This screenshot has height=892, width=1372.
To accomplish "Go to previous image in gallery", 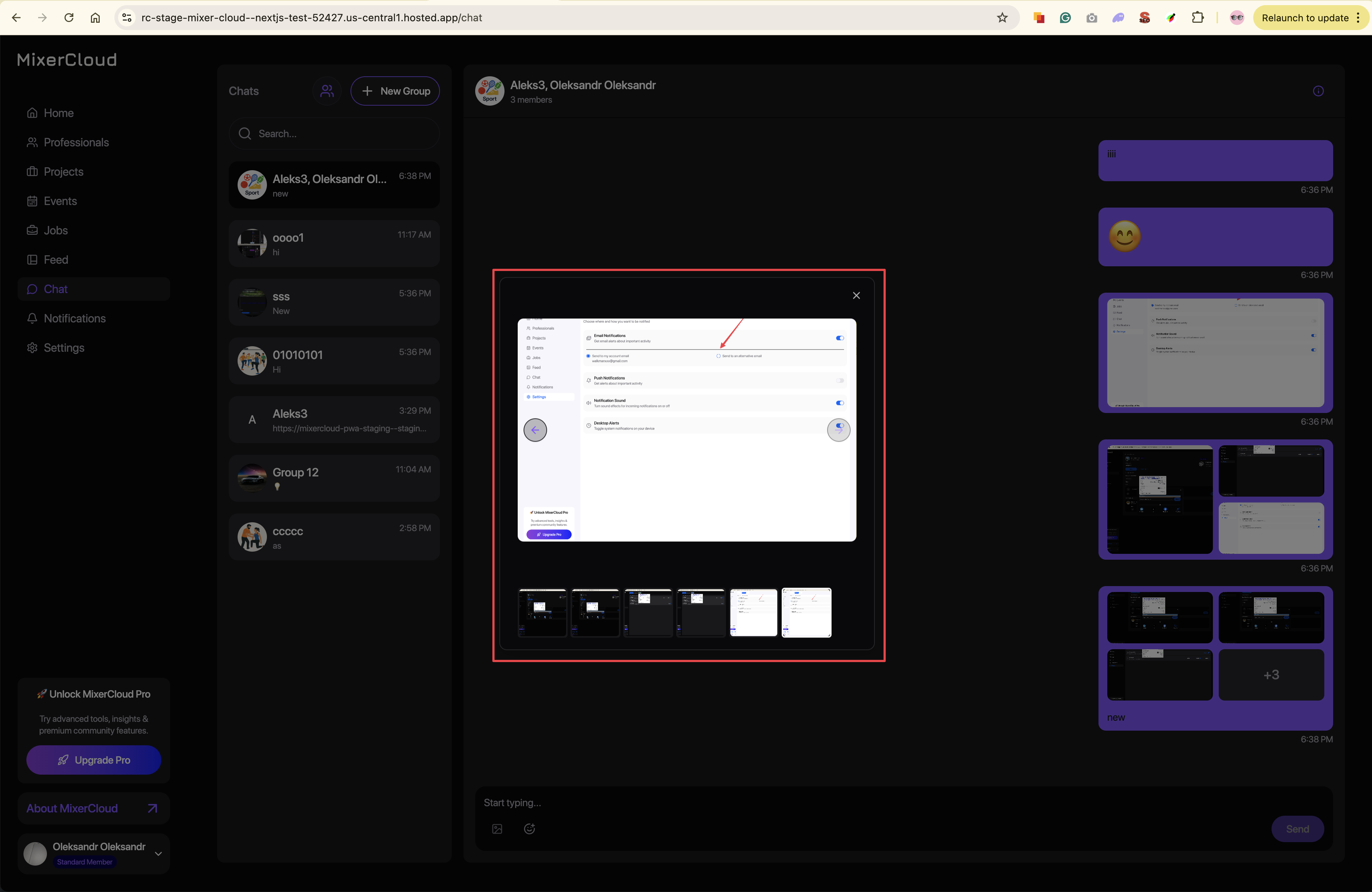I will point(535,430).
